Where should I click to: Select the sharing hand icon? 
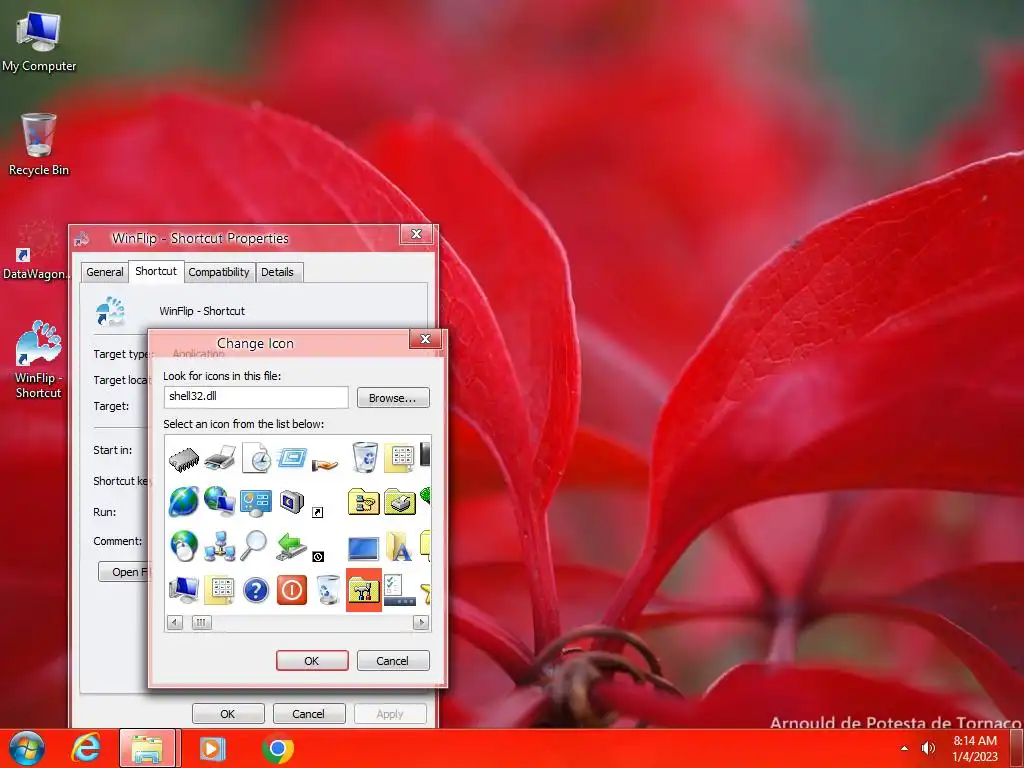coord(325,464)
